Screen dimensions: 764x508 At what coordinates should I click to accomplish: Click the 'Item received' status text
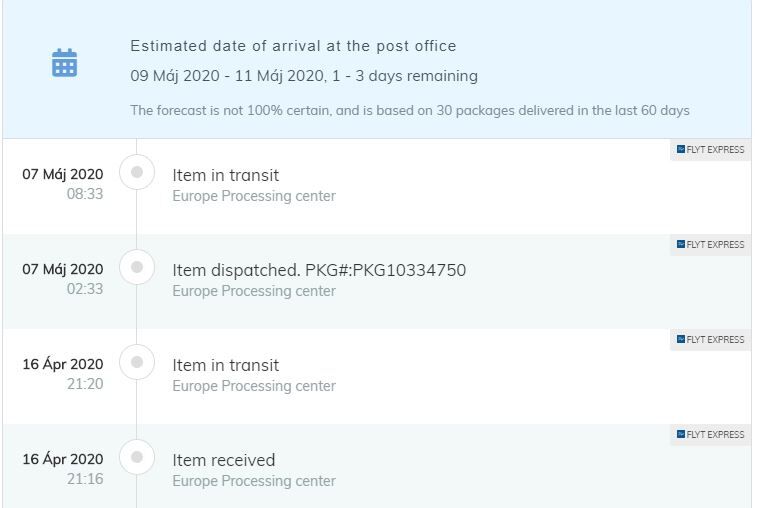[224, 460]
